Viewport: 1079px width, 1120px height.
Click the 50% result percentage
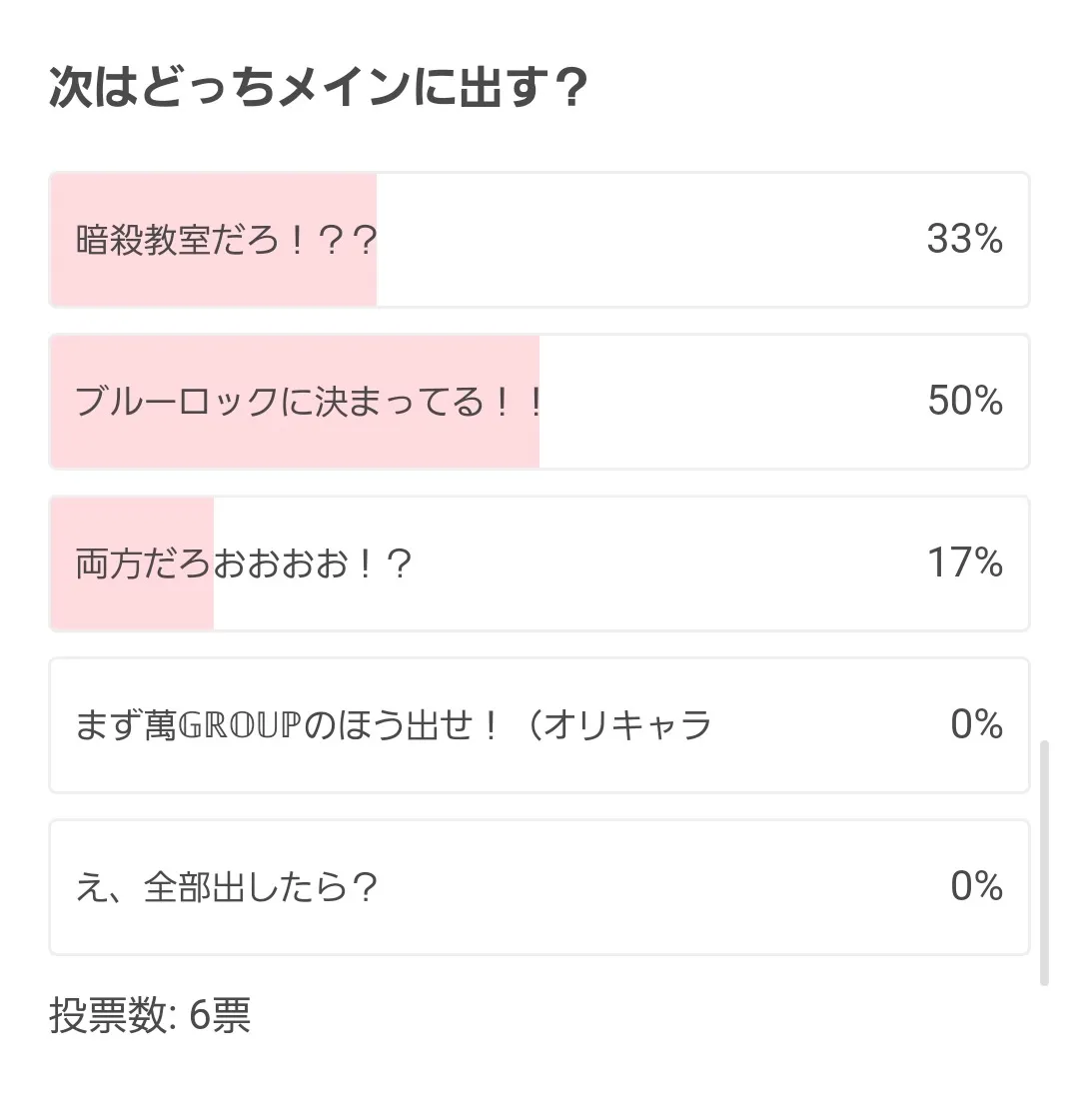(964, 402)
